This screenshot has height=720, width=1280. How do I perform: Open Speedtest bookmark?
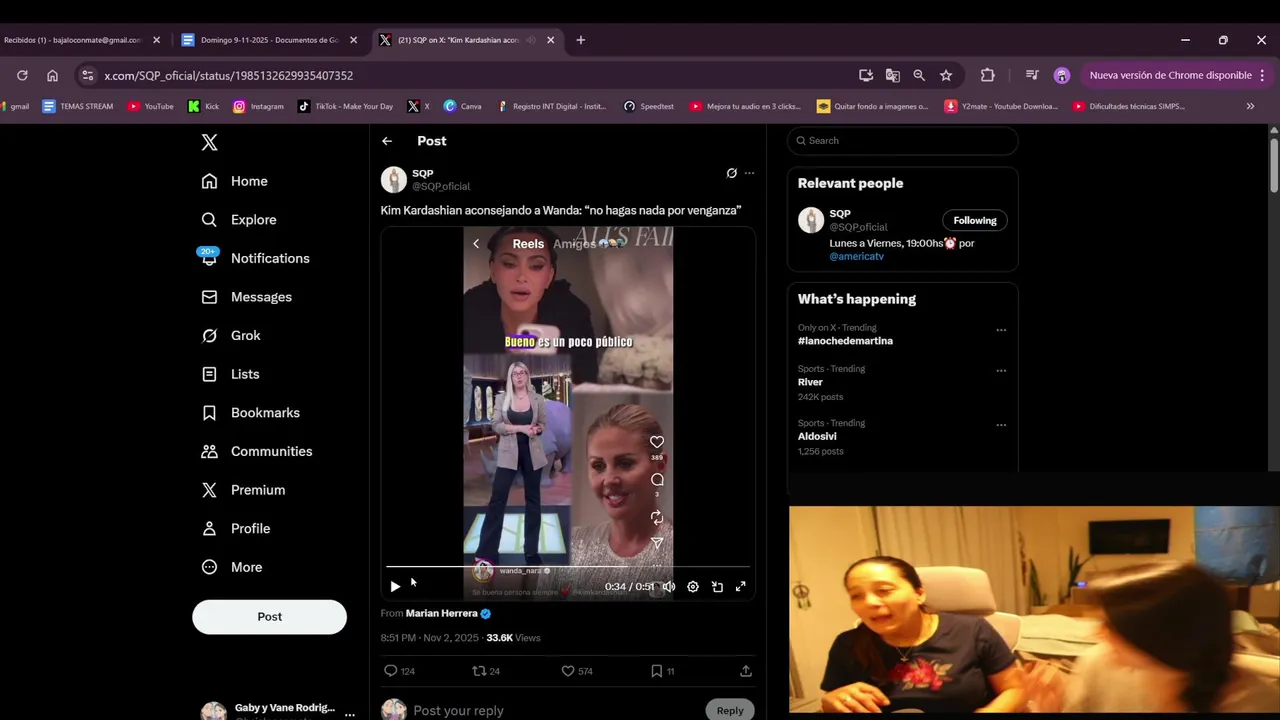click(648, 106)
